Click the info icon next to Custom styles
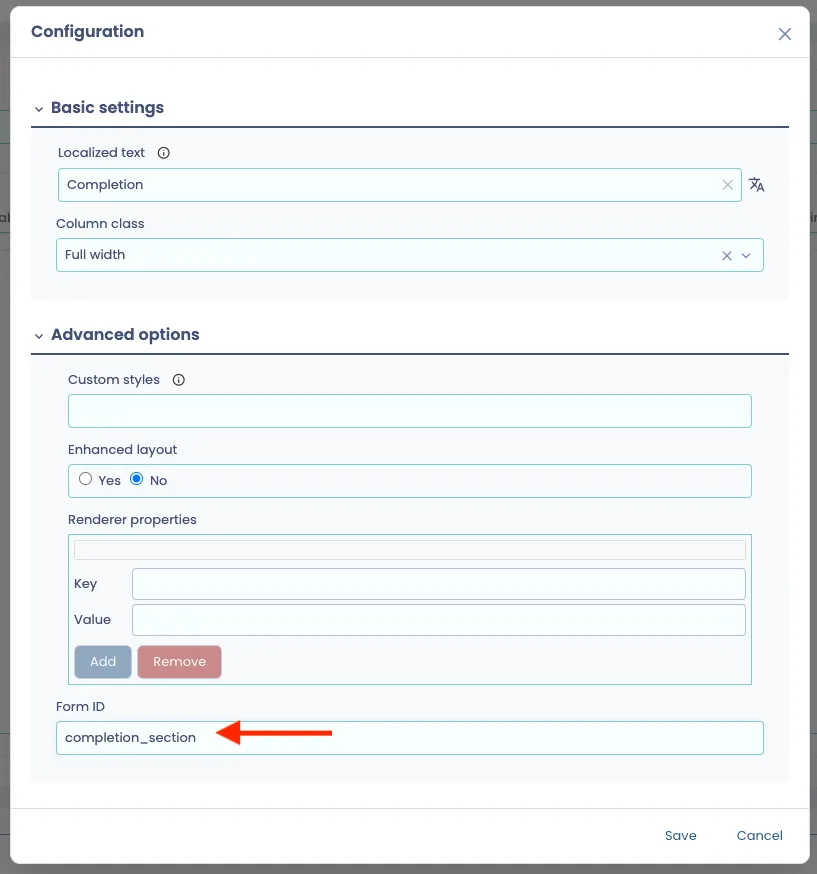Image resolution: width=817 pixels, height=874 pixels. [x=178, y=380]
